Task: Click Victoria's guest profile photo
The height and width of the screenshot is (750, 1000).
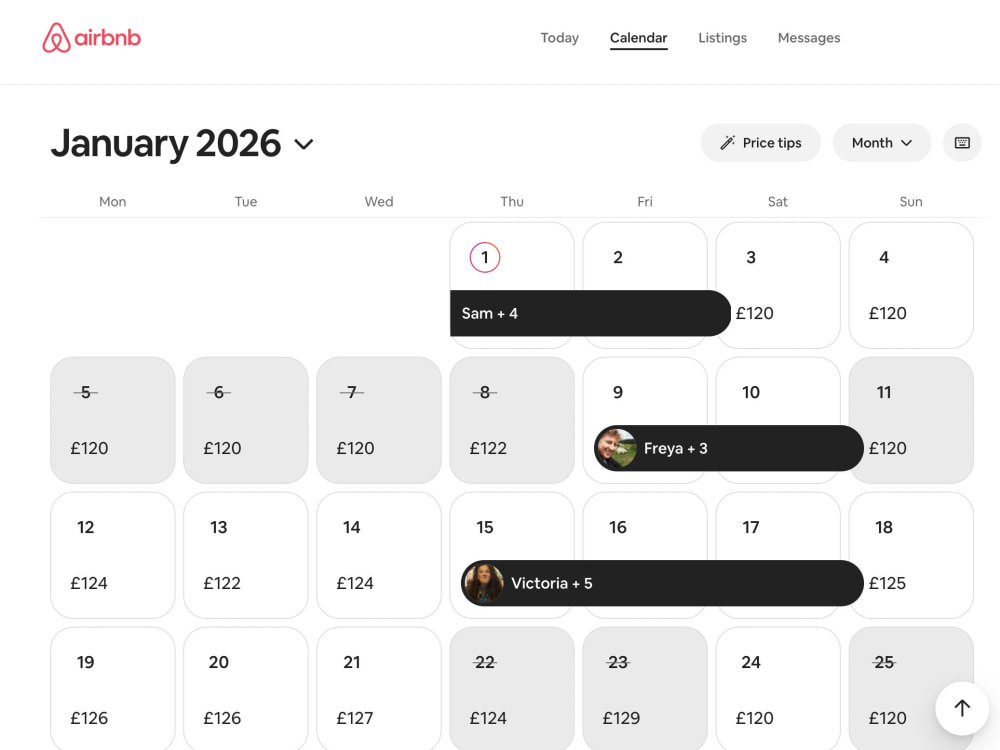Action: click(x=483, y=583)
